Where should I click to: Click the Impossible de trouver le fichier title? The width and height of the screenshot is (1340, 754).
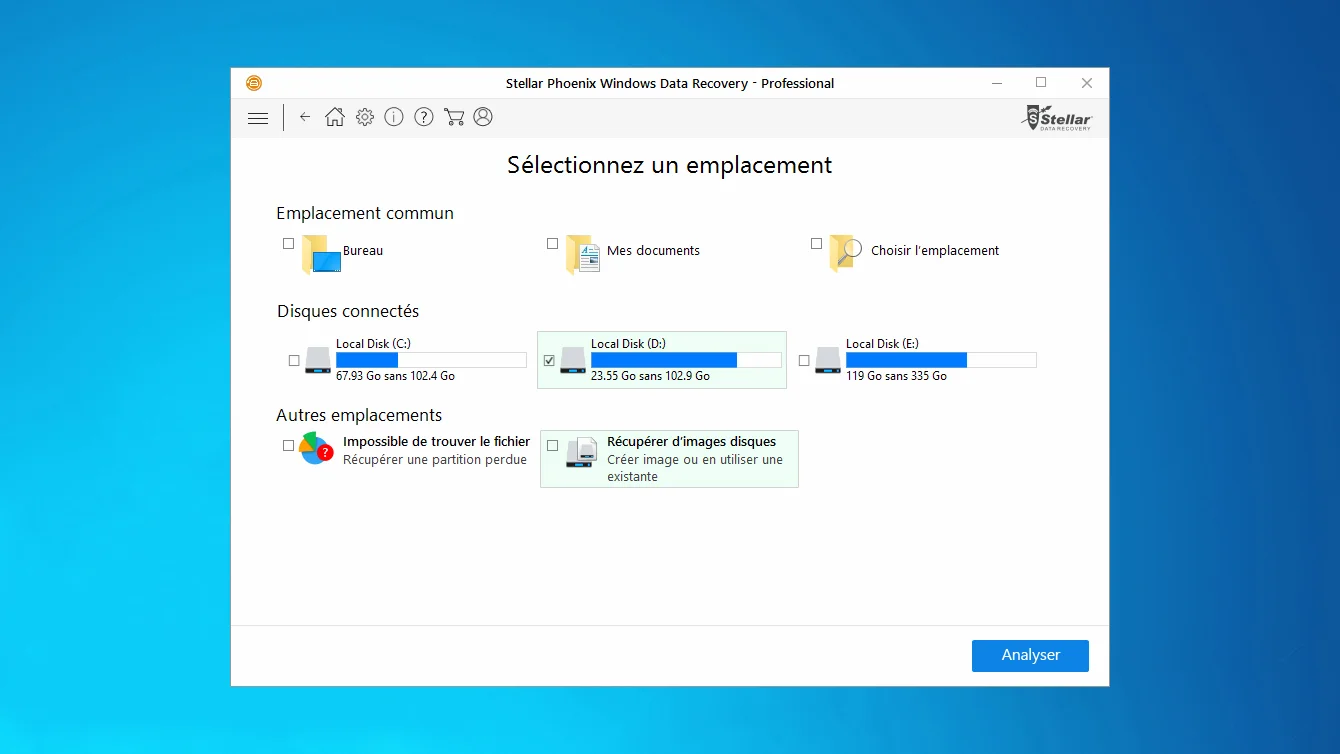click(436, 441)
